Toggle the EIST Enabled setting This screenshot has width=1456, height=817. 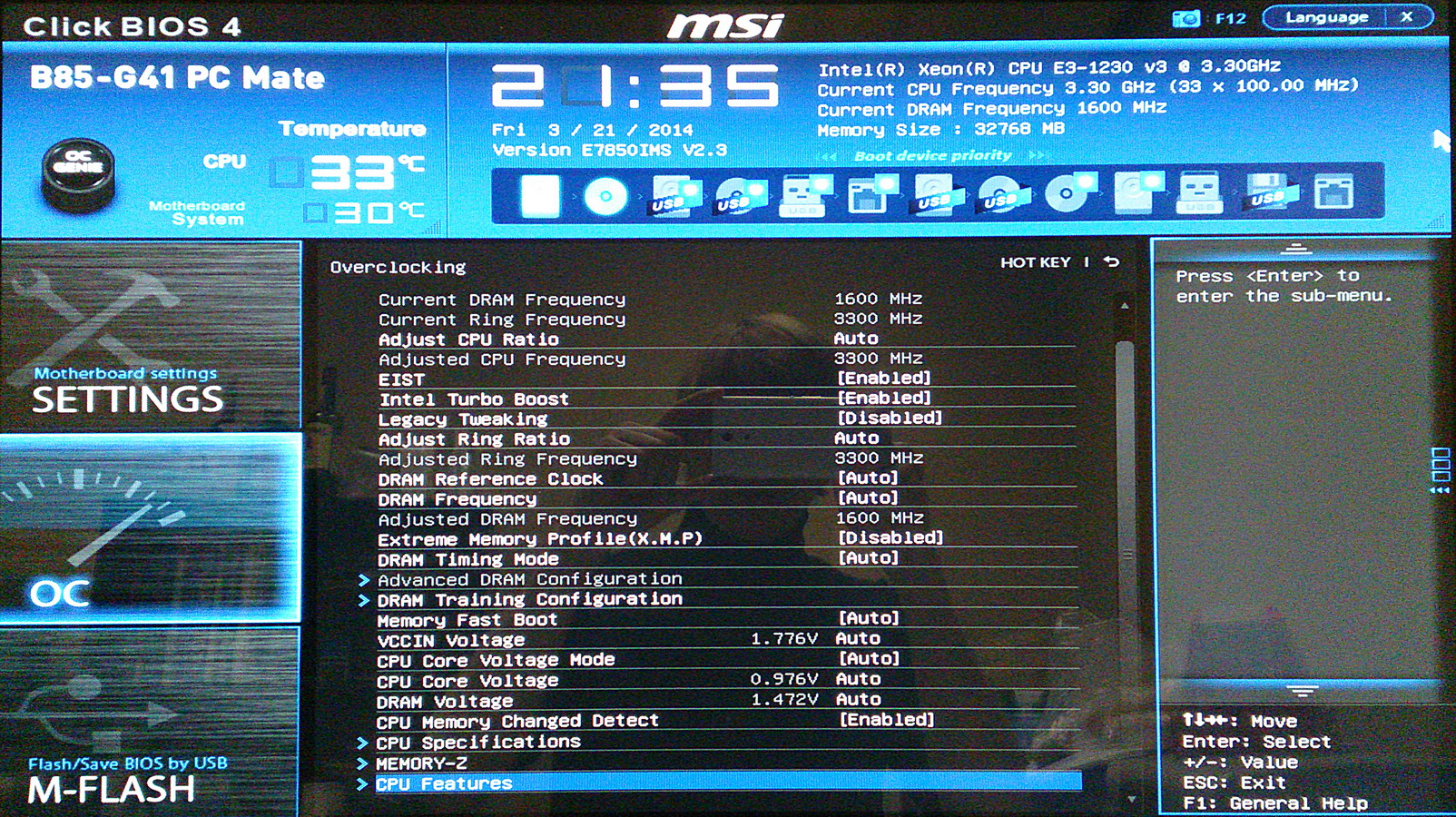point(884,379)
